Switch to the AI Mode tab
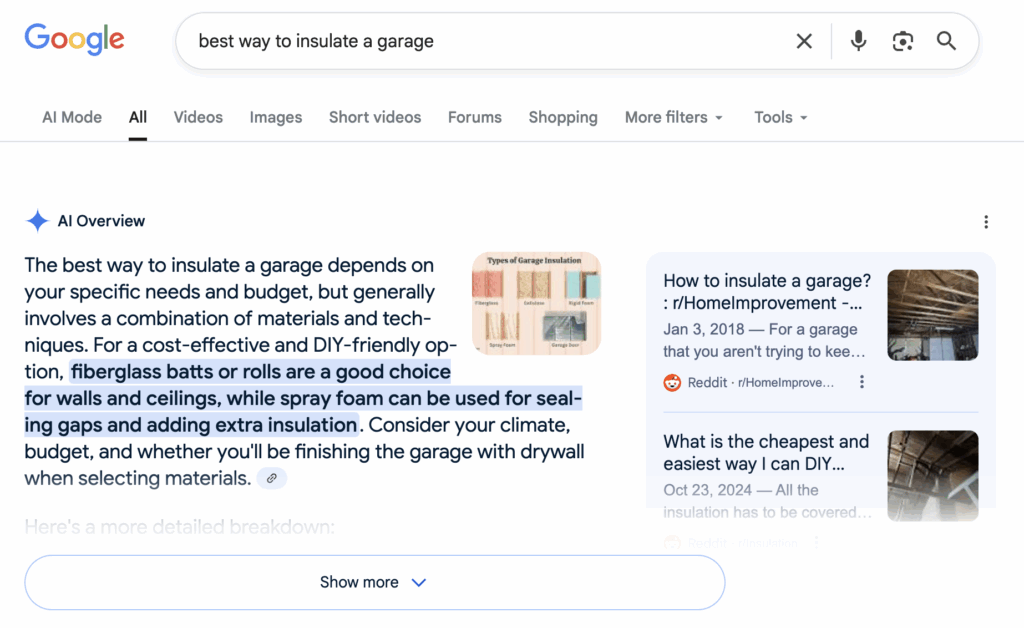 (72, 117)
